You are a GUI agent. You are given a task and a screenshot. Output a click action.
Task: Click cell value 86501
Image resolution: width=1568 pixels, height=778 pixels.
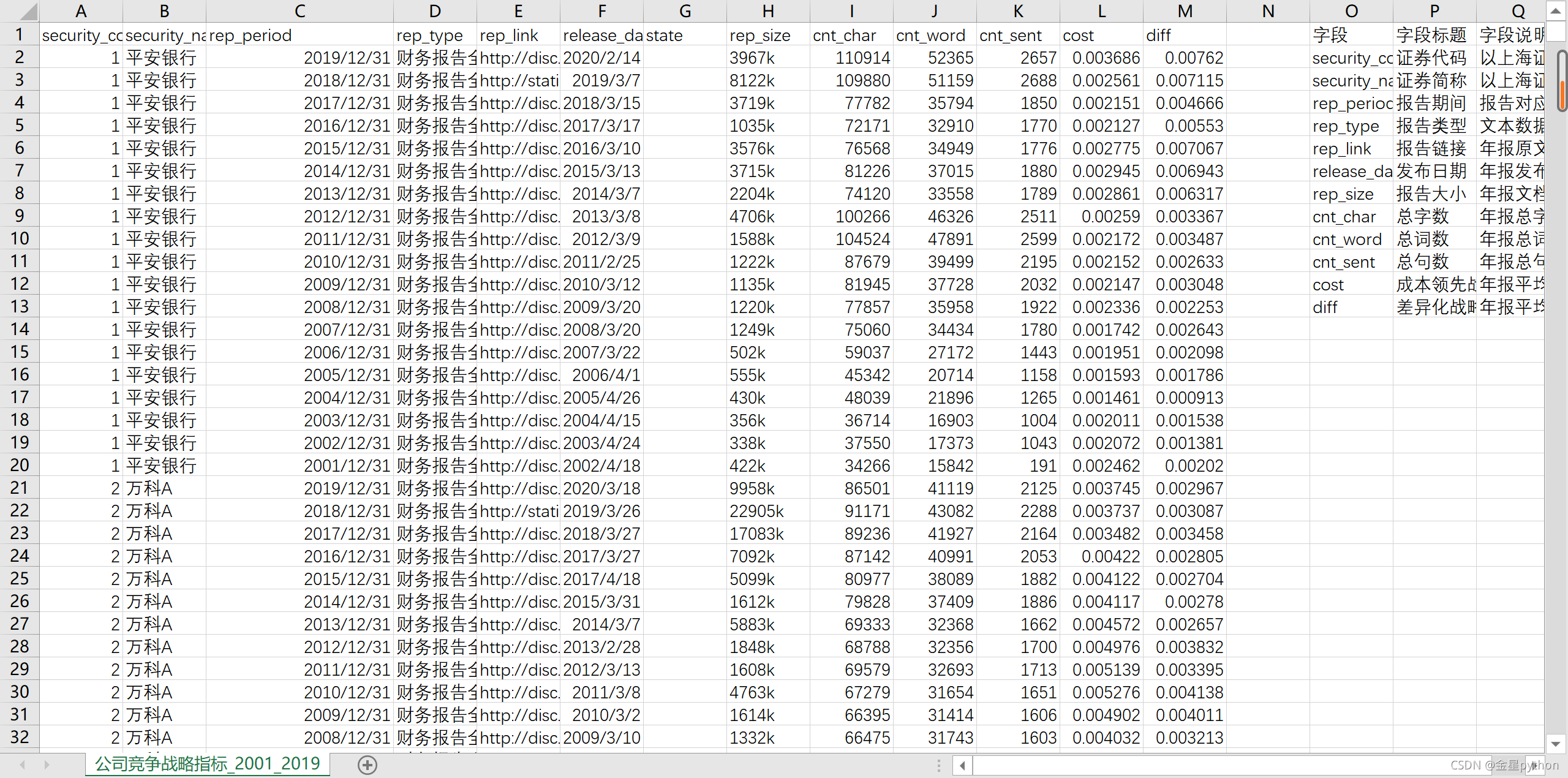(851, 488)
